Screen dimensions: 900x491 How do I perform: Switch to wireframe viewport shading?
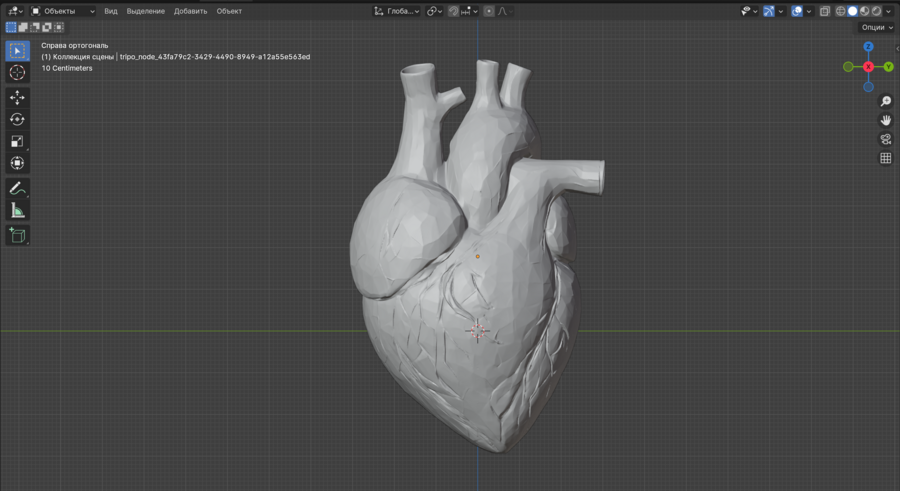[841, 11]
